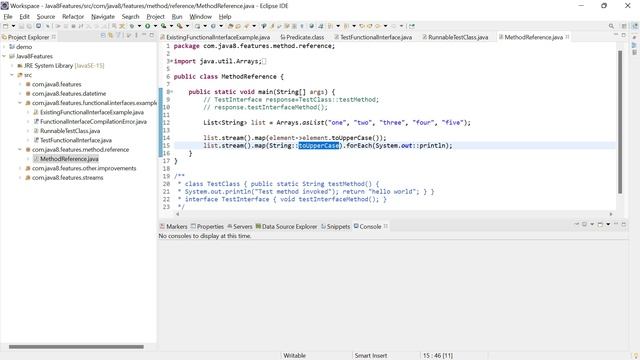Maximize the Project Explorer view
This screenshot has height=360, width=640.
click(x=151, y=35)
